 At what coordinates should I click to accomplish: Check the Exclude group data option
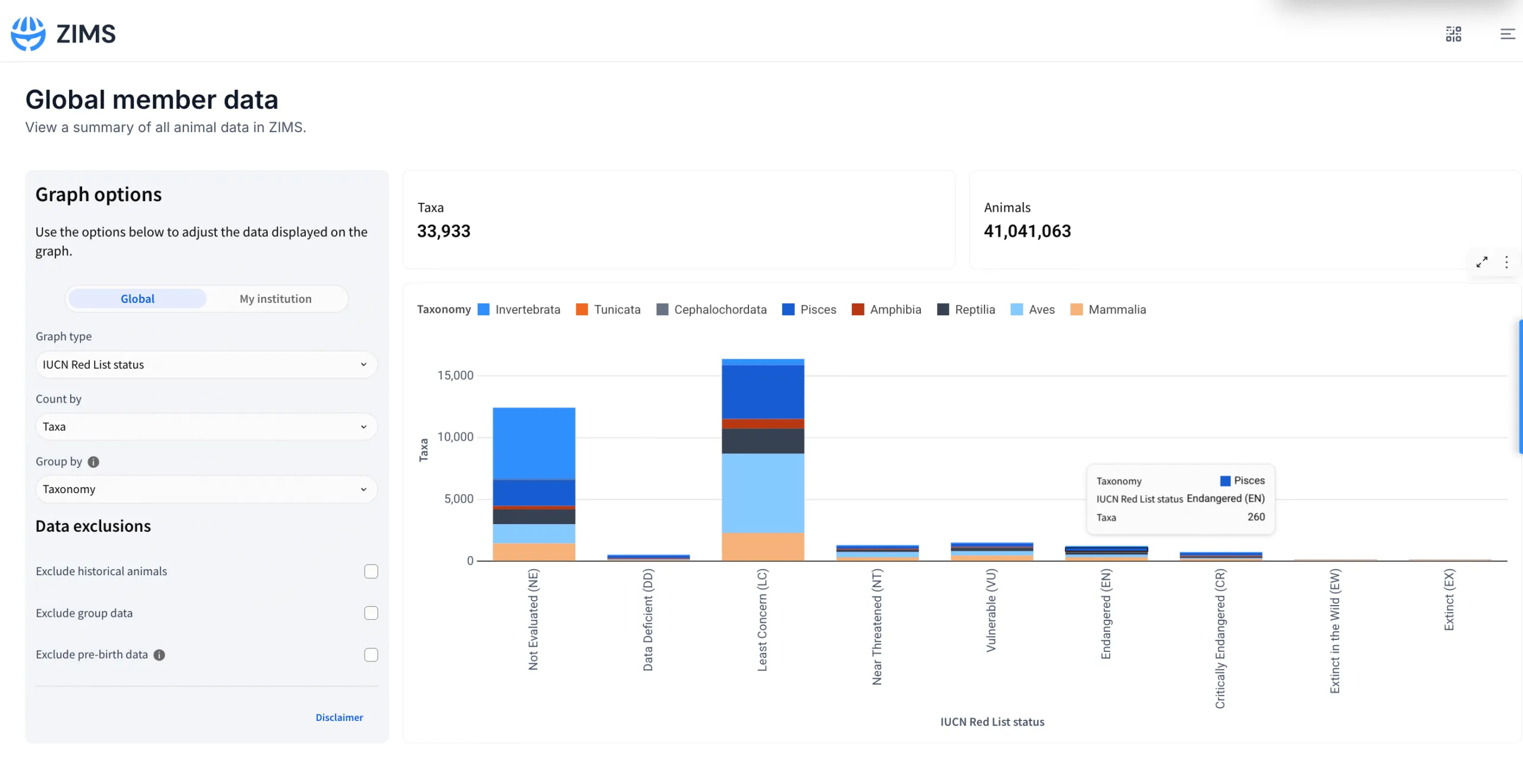[x=371, y=613]
